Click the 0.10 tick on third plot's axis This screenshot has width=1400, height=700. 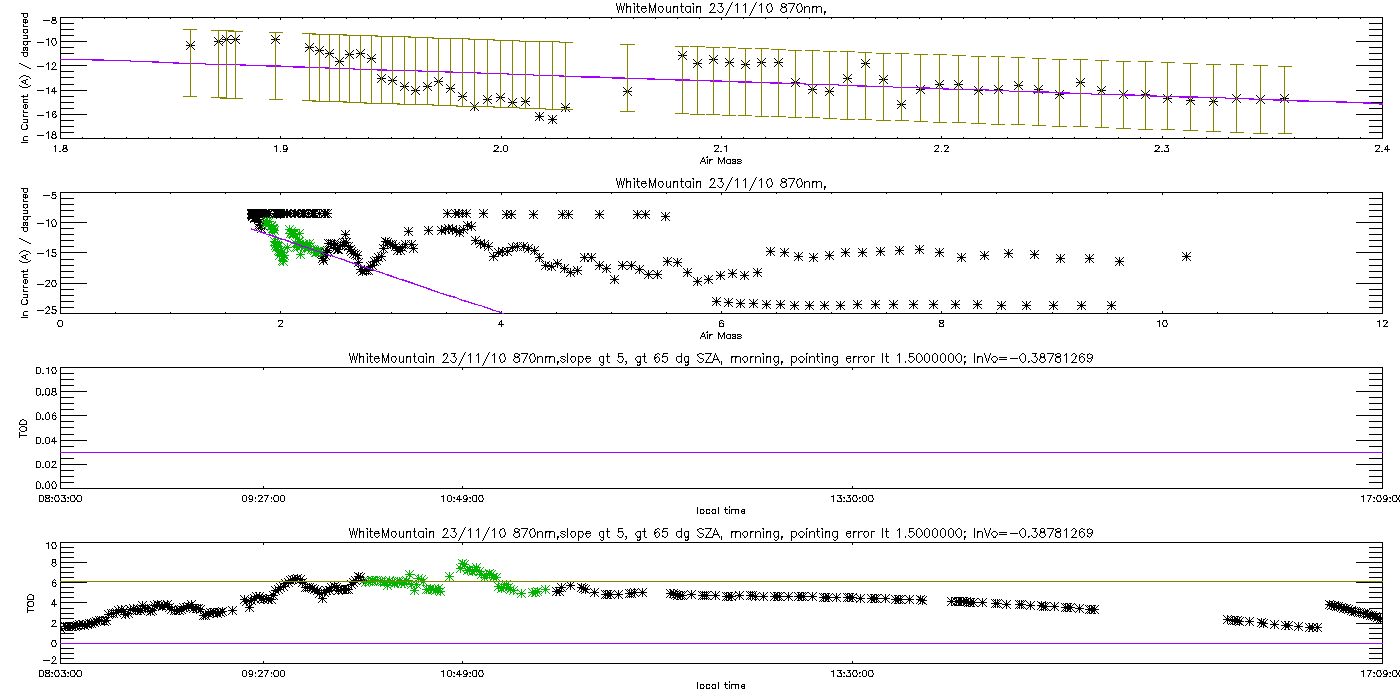pyautogui.click(x=44, y=371)
